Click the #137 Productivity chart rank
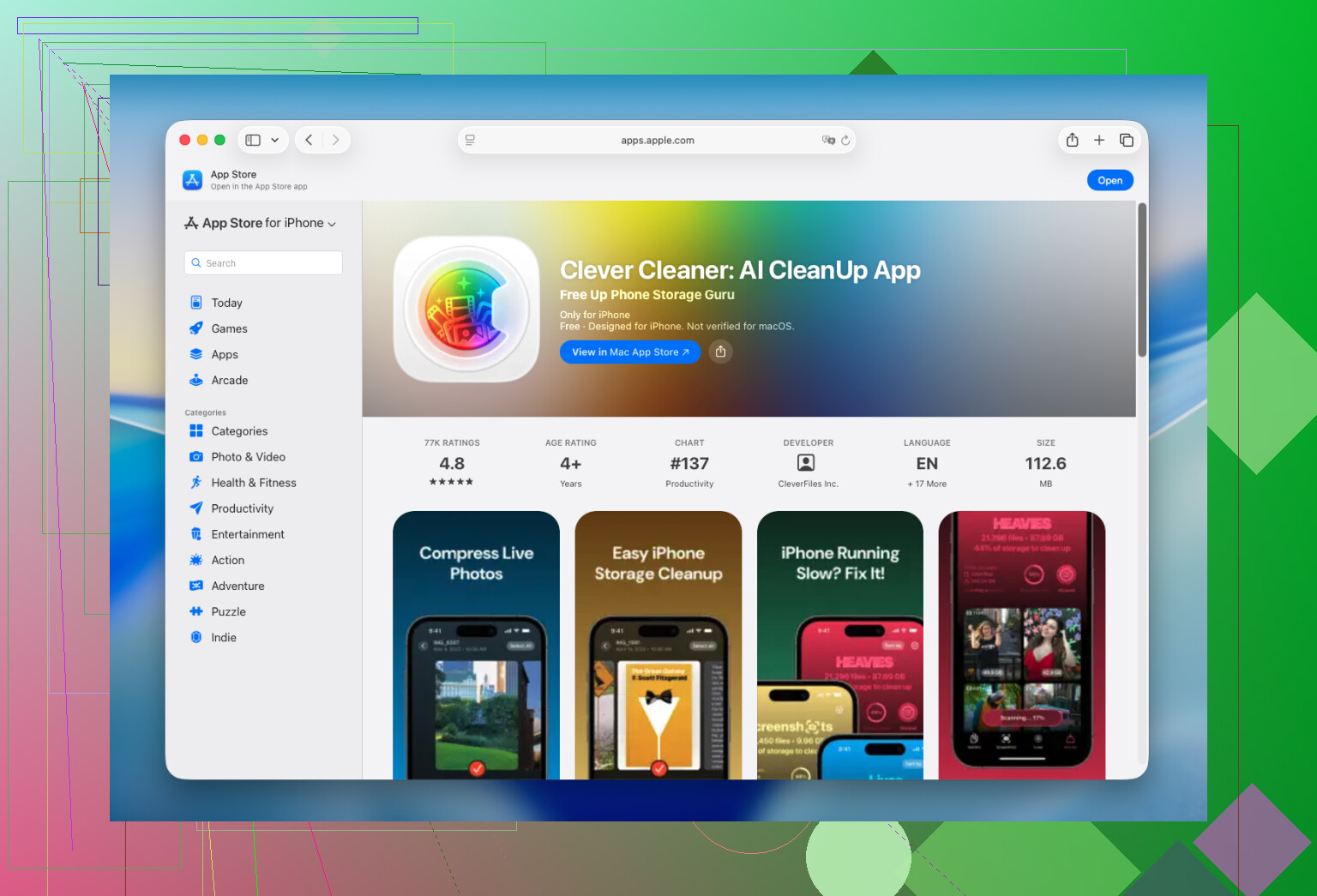Screen dimensions: 1317x896 (x=689, y=464)
